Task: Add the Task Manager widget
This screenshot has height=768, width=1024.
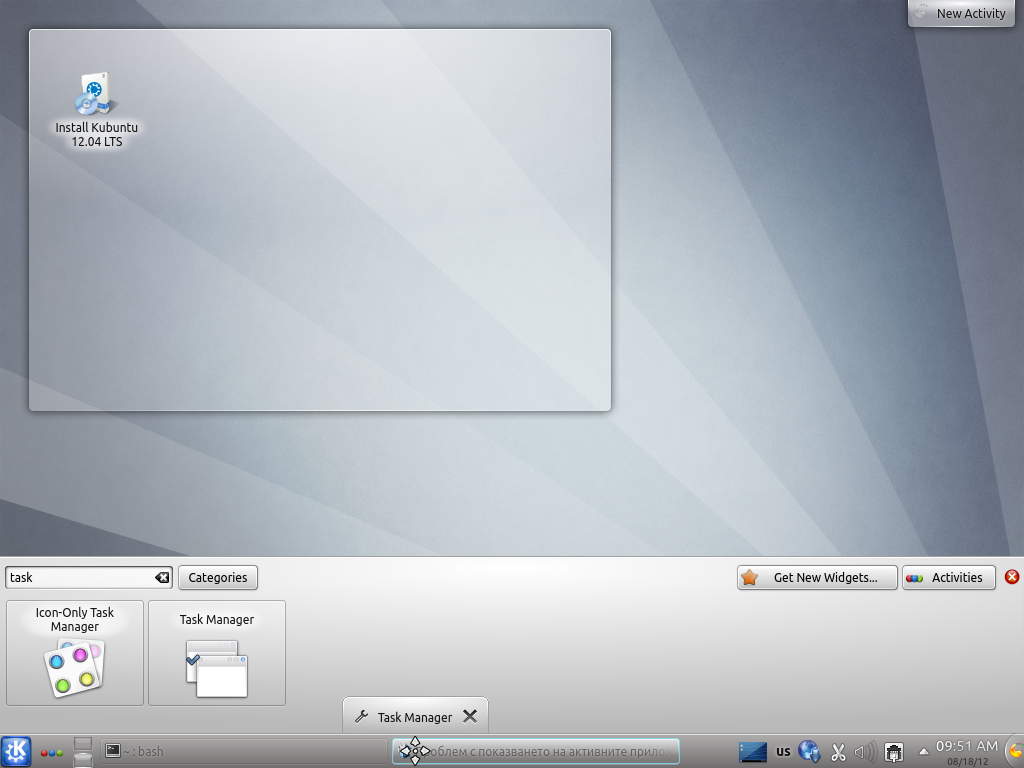Action: tap(217, 653)
